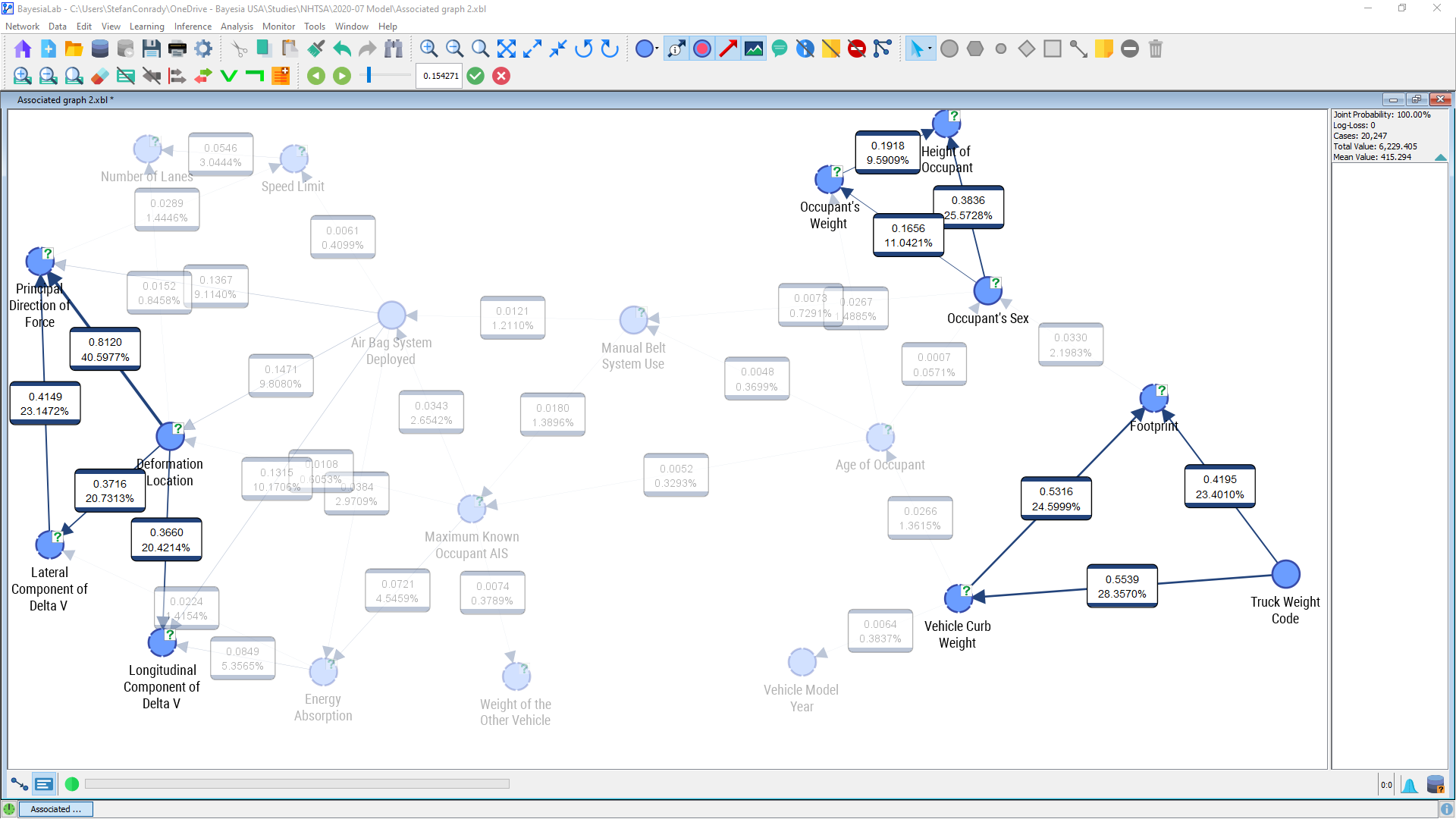
Task: Click the green checkmark accept button
Action: [x=475, y=76]
